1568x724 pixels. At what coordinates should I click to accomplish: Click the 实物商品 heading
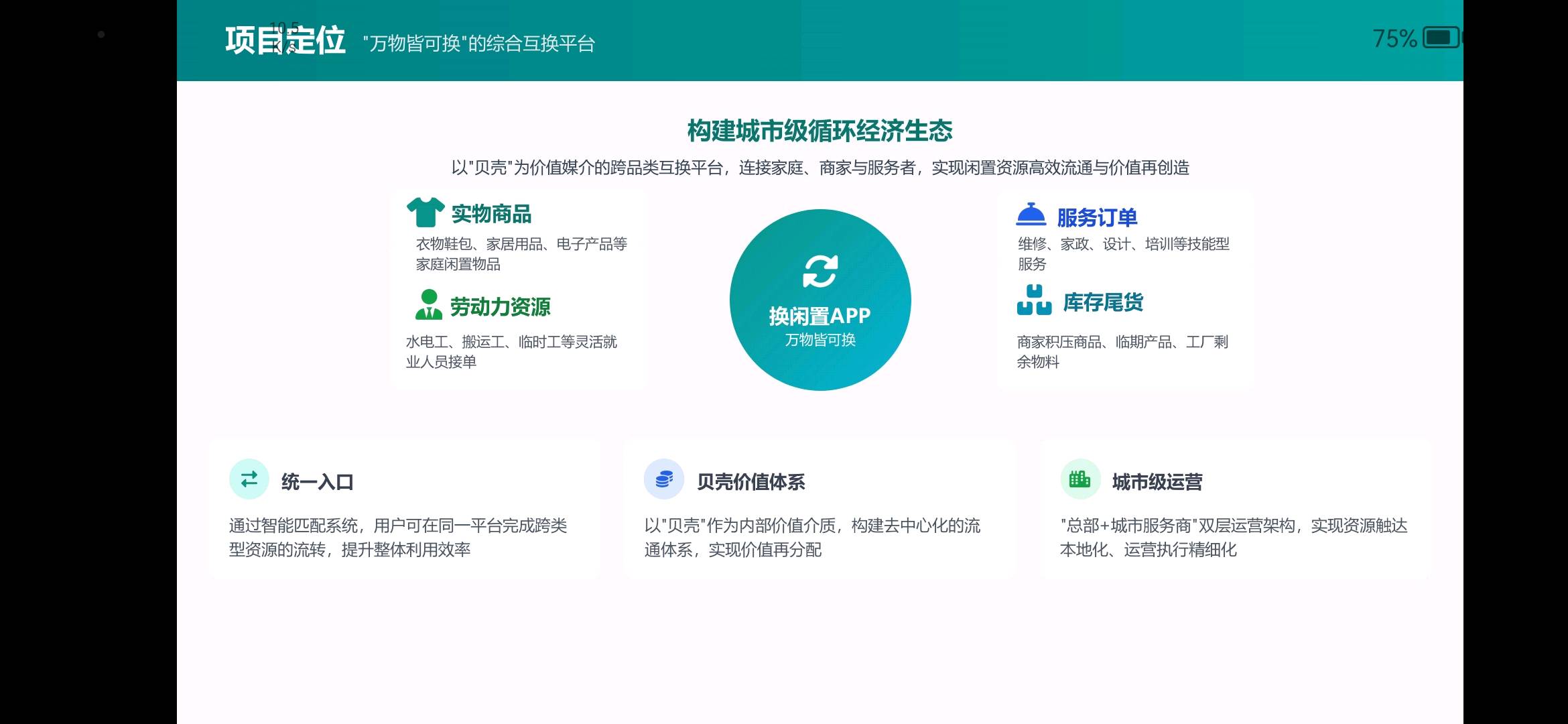pos(491,214)
